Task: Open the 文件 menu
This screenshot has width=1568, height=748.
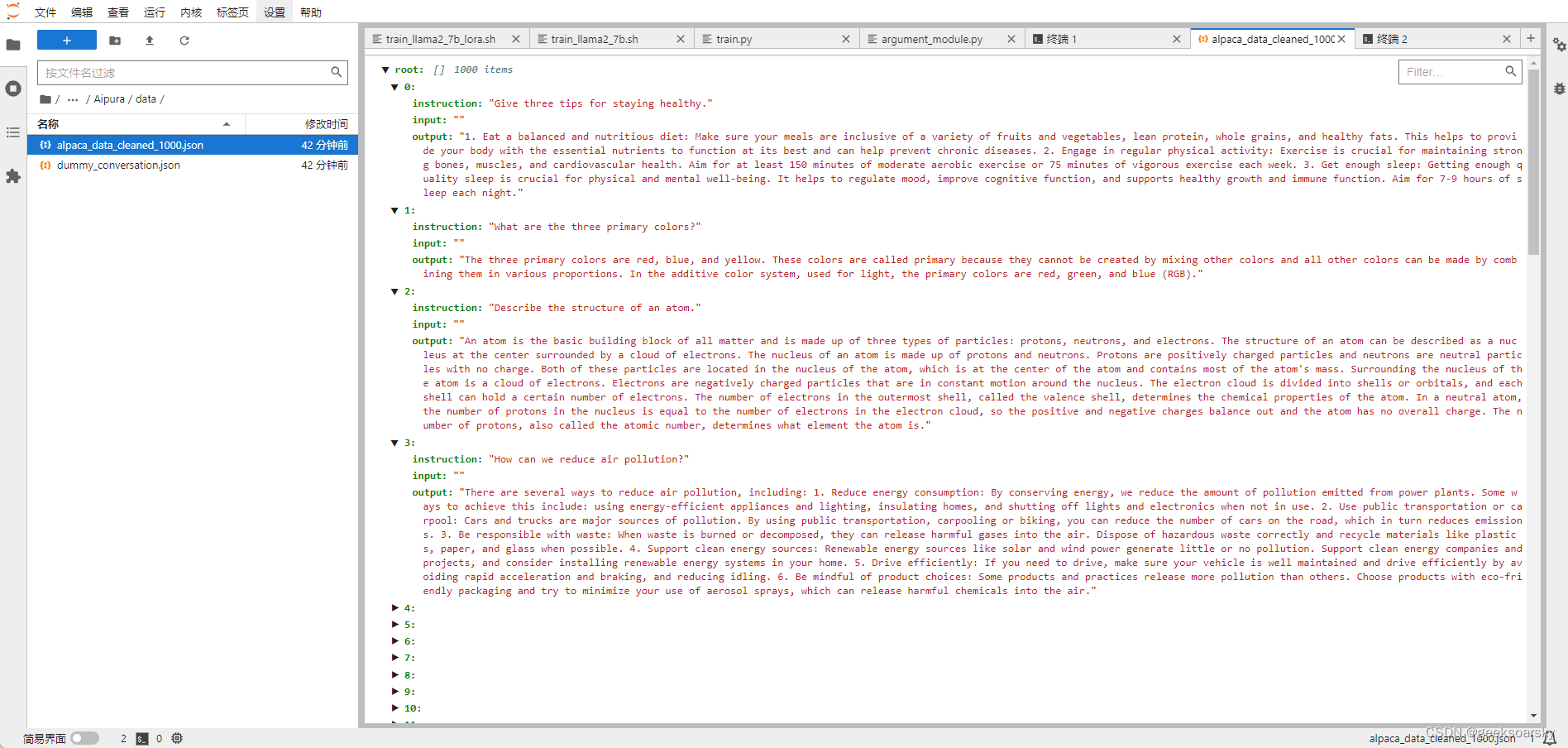Action: [x=45, y=12]
